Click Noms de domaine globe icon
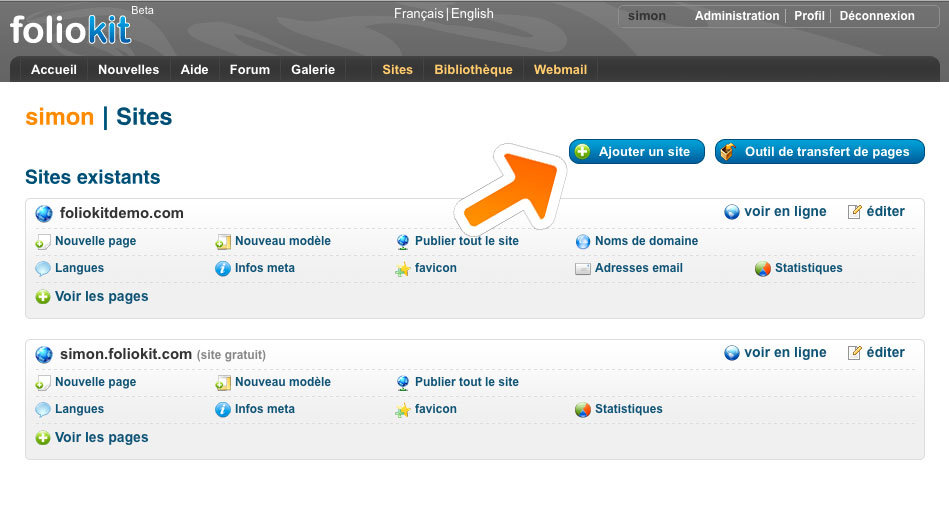The image size is (949, 510). 582,242
